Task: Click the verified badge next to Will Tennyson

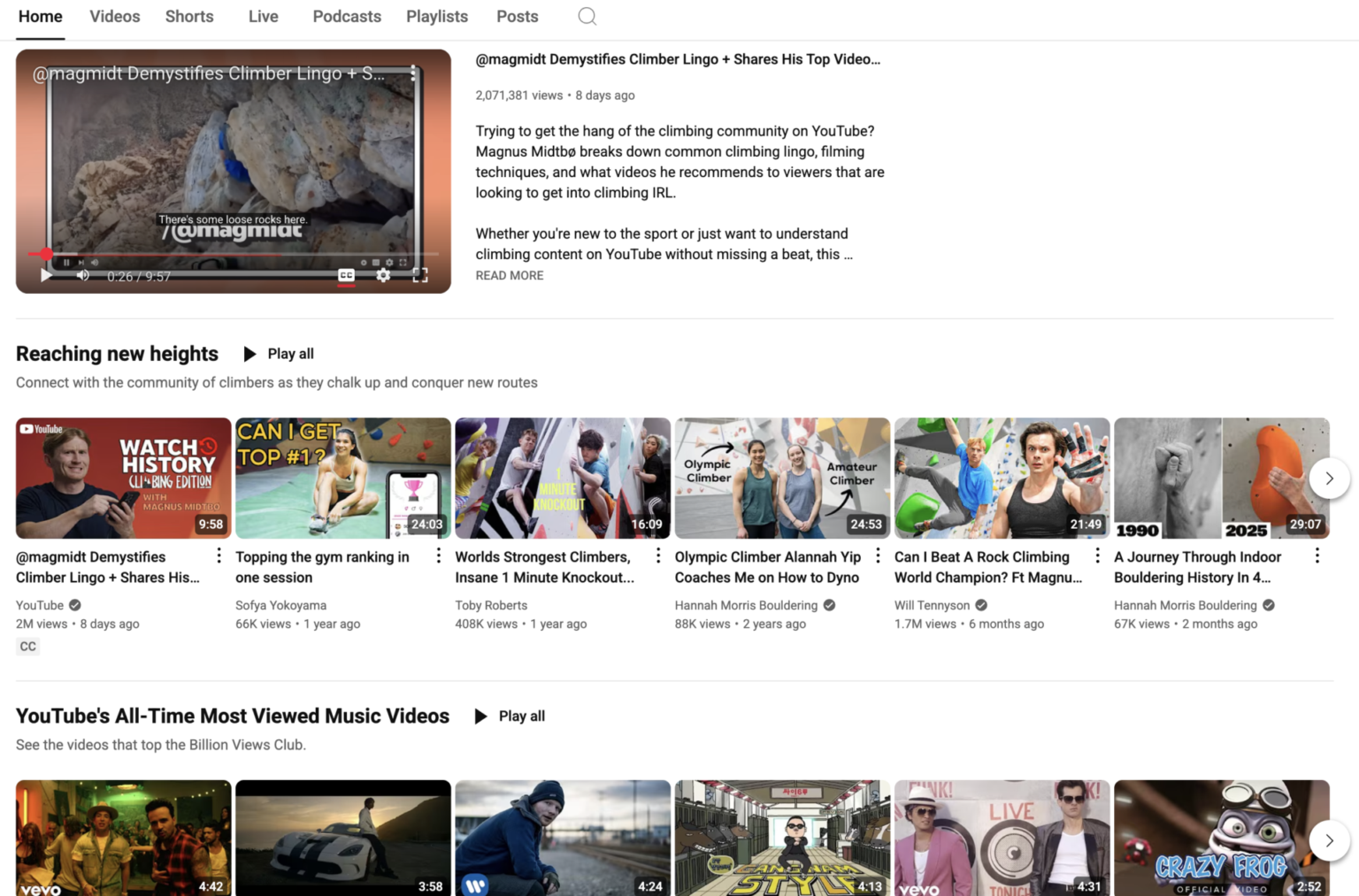Action: point(980,605)
